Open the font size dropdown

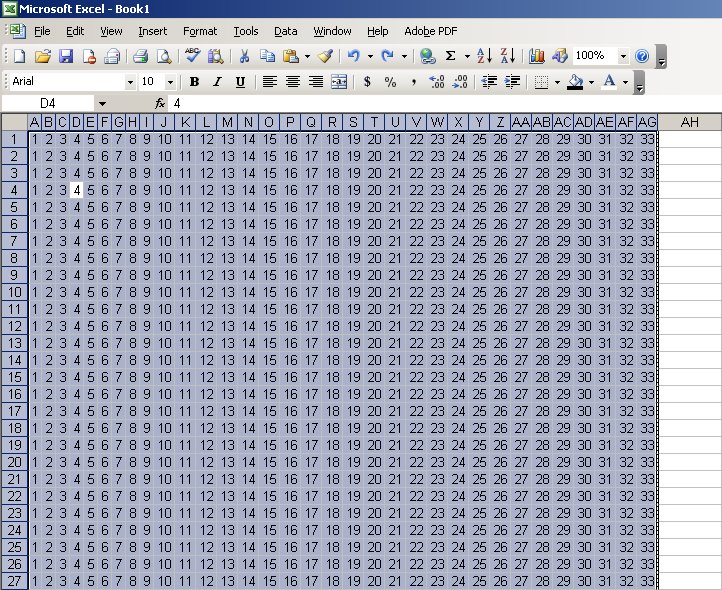coord(170,82)
